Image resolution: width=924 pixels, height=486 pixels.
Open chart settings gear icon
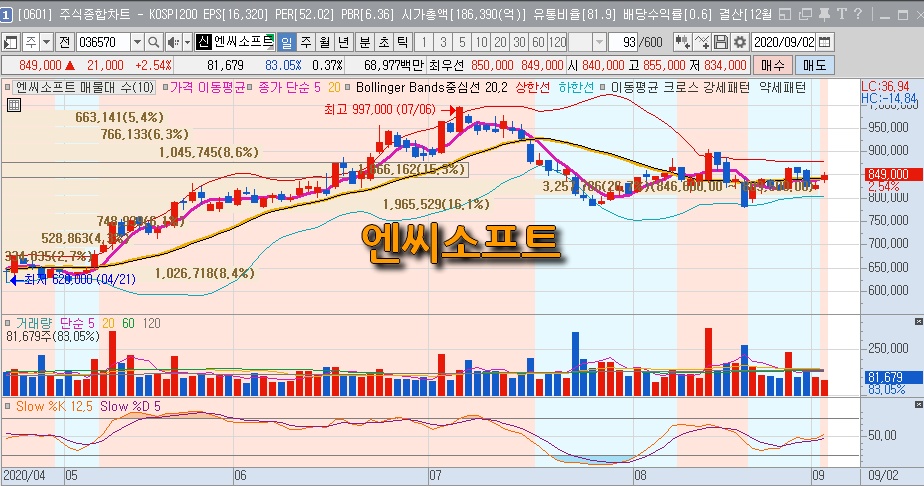tap(740, 42)
